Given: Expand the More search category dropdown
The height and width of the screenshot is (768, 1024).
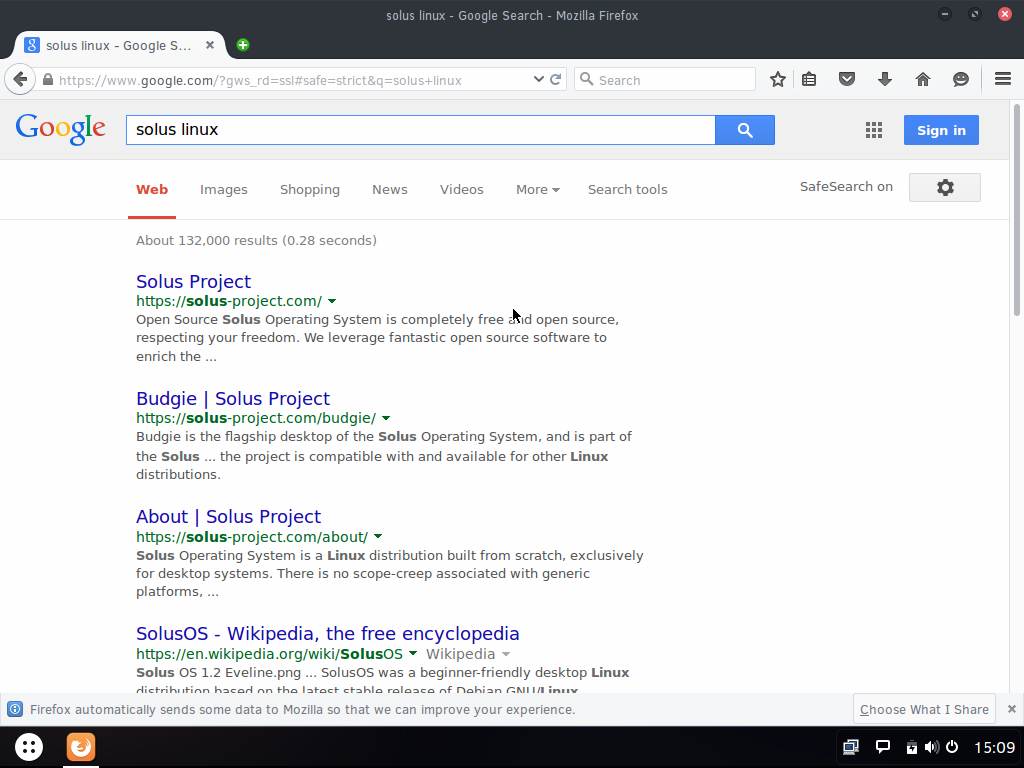Looking at the screenshot, I should click(537, 189).
